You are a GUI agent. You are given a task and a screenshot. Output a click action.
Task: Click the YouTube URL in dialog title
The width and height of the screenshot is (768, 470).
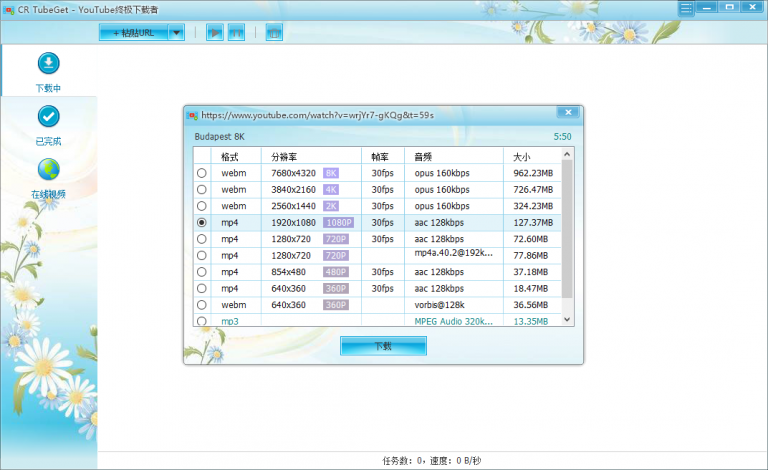click(x=317, y=115)
